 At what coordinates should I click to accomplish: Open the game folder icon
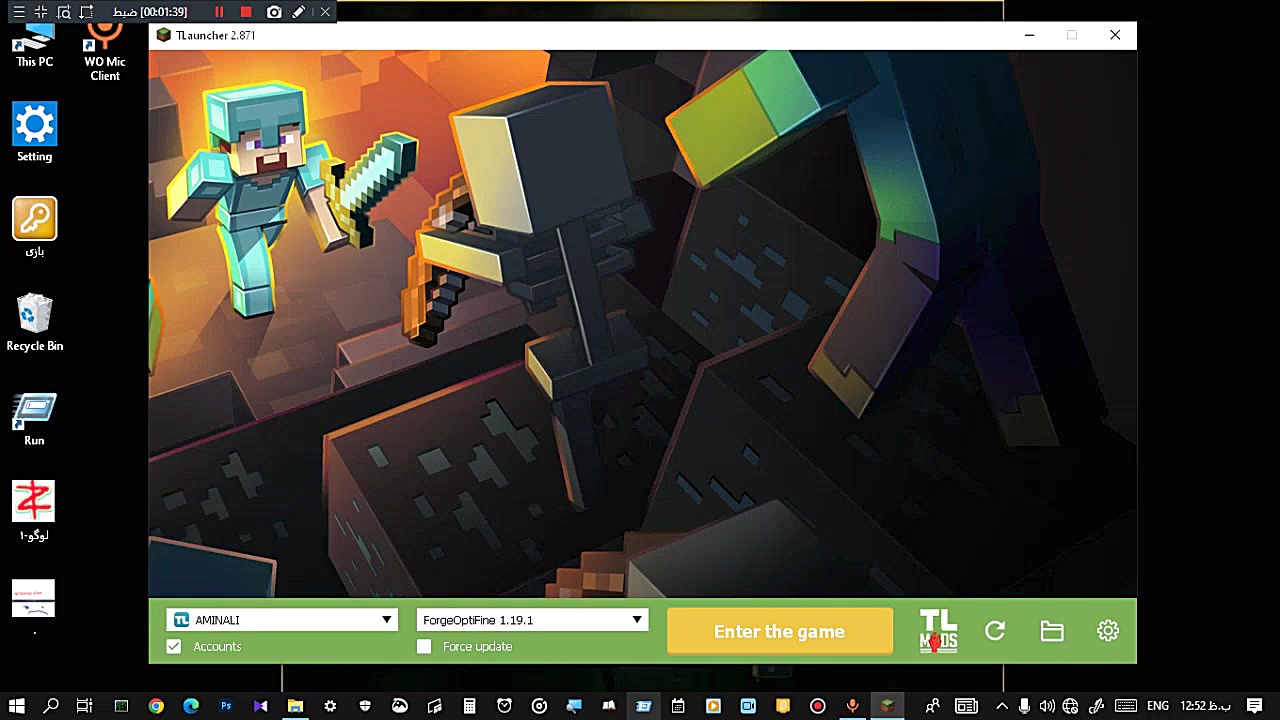coord(1051,631)
